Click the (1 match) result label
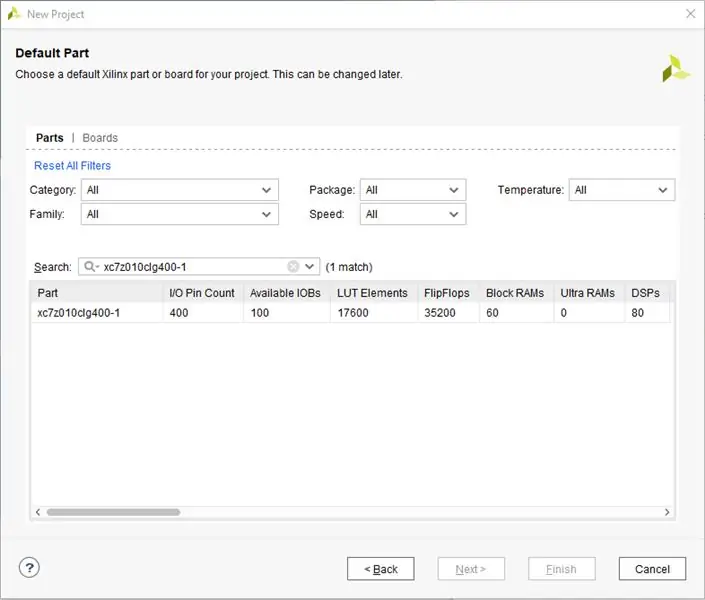 pos(349,267)
